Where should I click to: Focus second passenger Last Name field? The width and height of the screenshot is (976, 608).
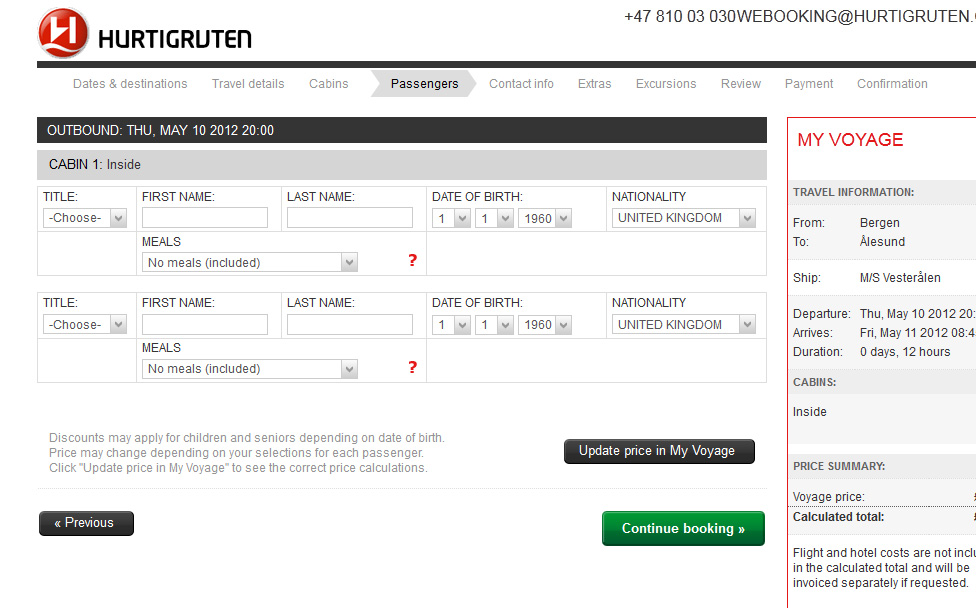point(350,324)
